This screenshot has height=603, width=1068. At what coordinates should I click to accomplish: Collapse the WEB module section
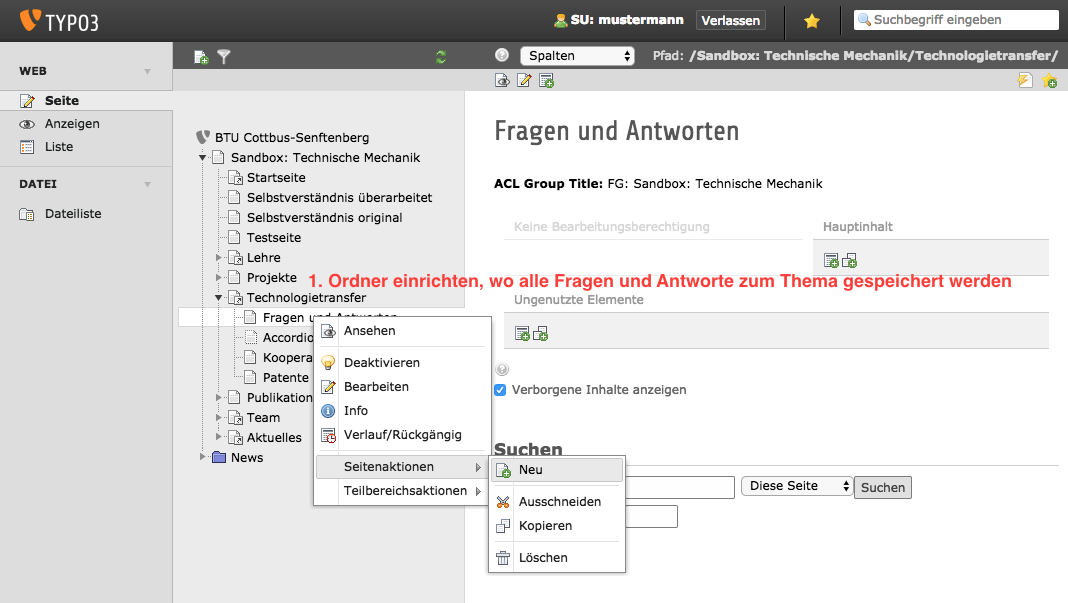point(148,72)
